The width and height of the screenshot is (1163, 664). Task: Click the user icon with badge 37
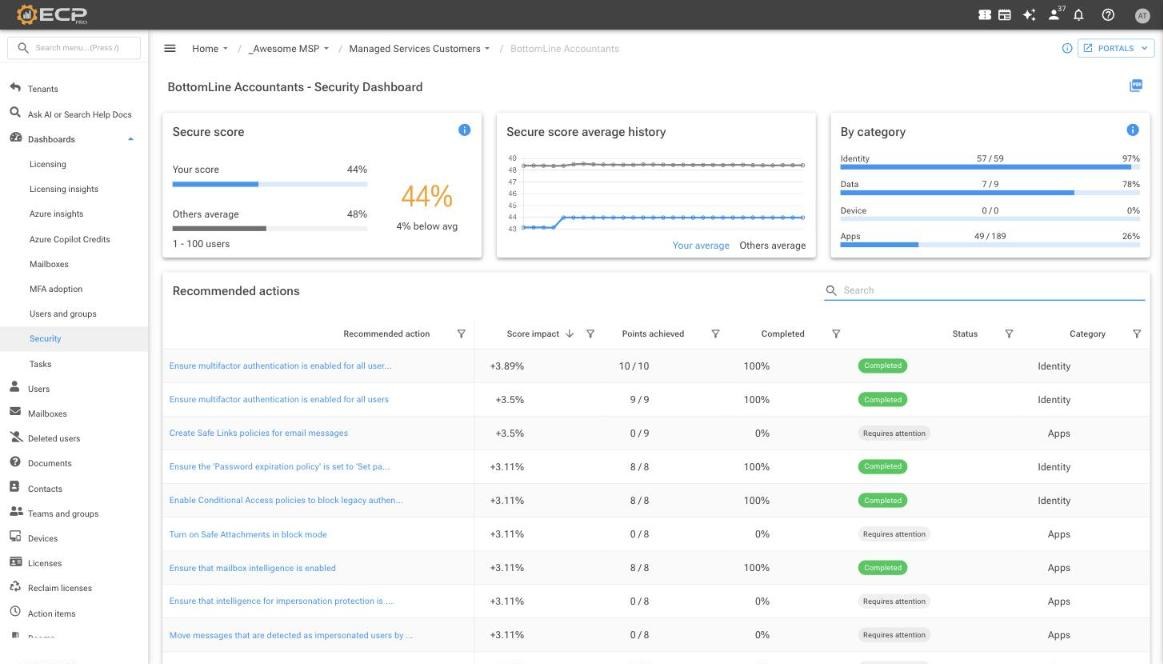1055,14
